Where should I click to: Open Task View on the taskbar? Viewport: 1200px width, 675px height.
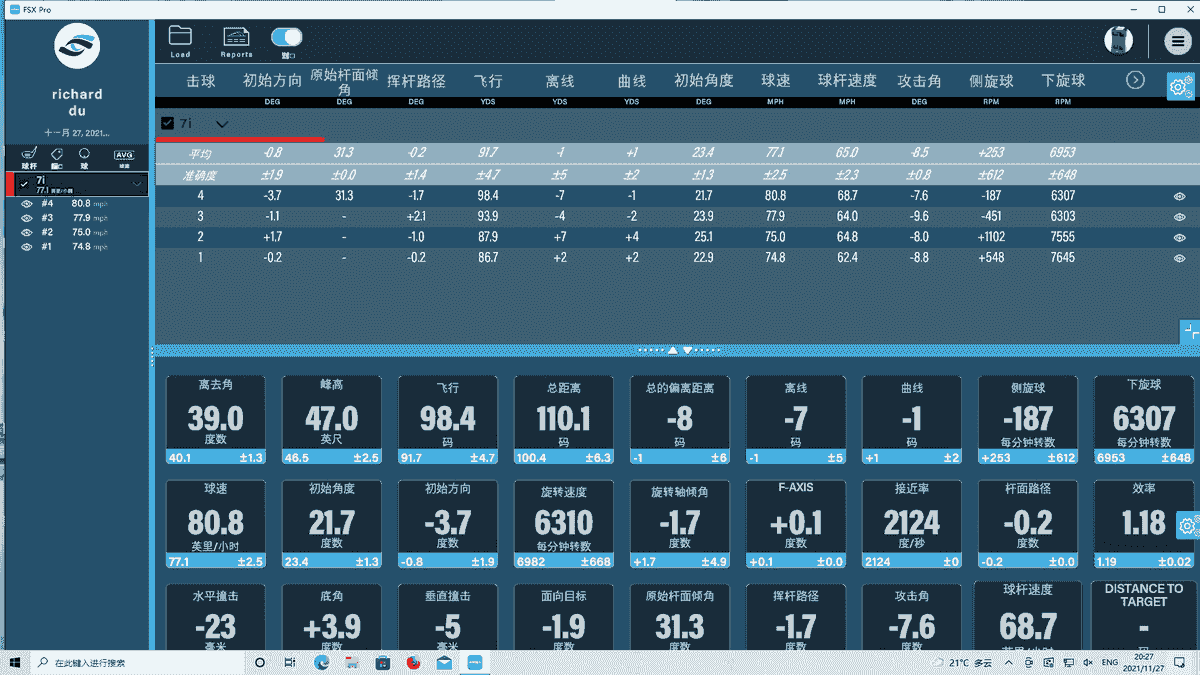click(x=290, y=662)
